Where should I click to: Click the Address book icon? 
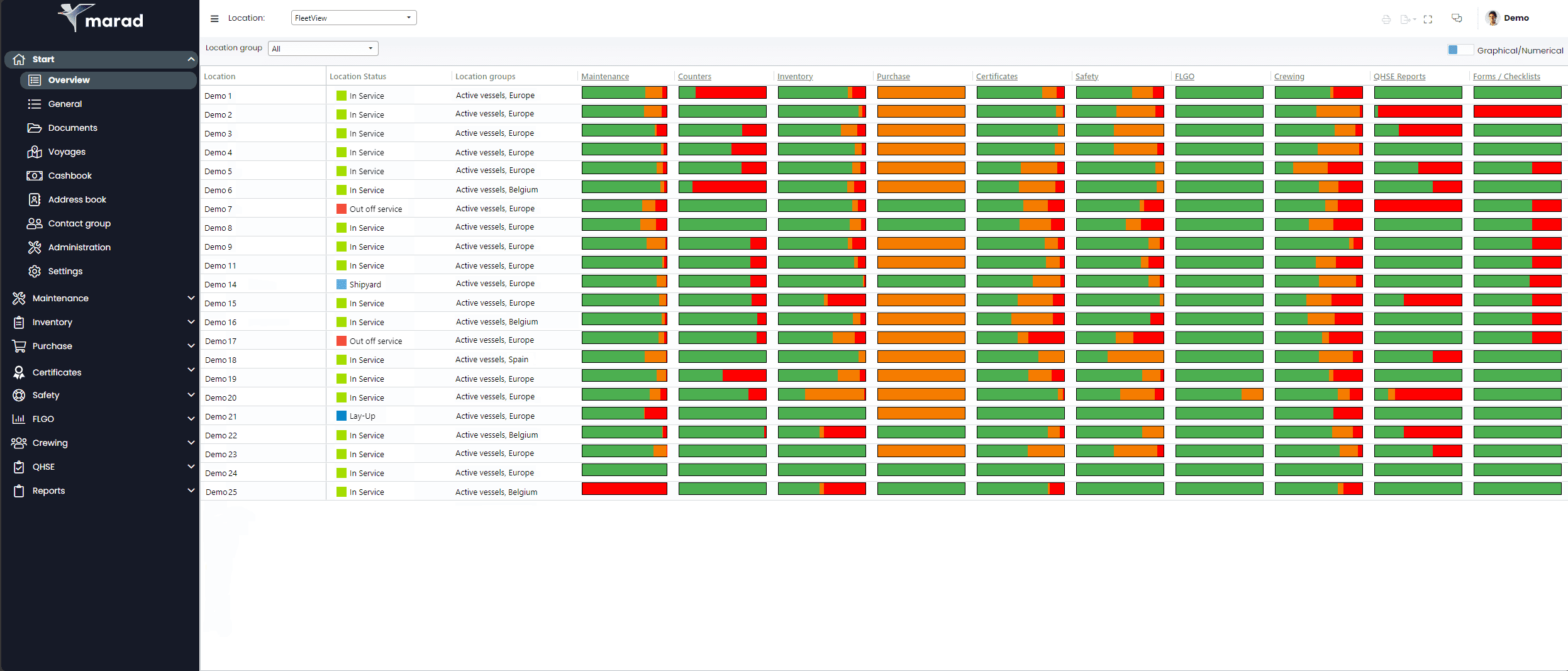35,199
